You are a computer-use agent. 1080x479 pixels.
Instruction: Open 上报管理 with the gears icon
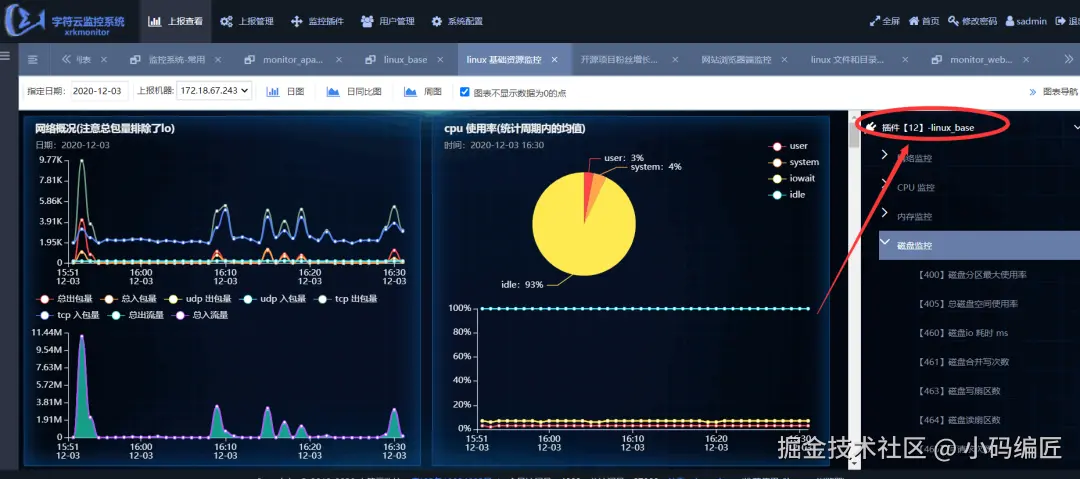tap(247, 21)
